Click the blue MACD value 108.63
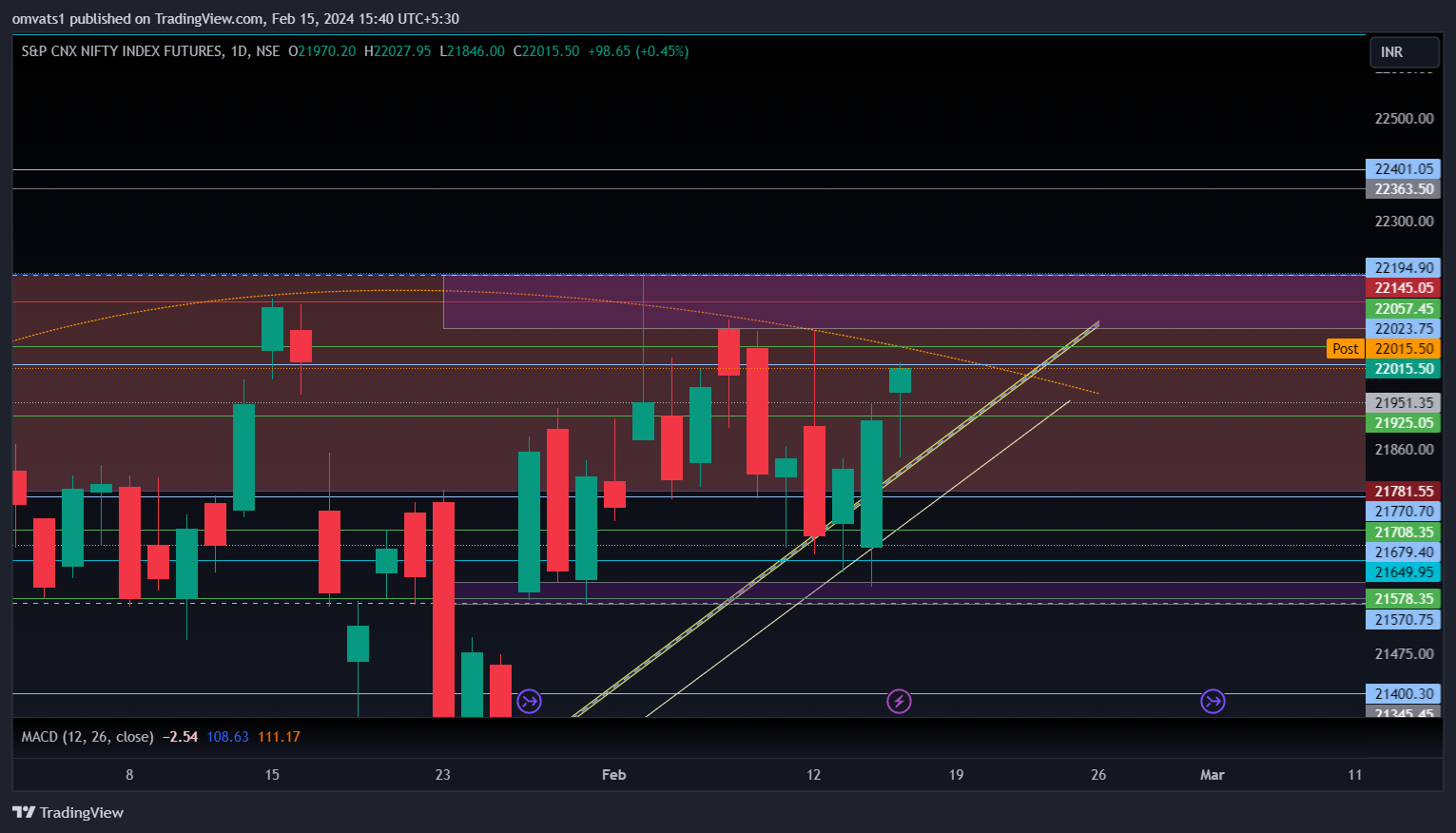1456x833 pixels. click(x=228, y=737)
